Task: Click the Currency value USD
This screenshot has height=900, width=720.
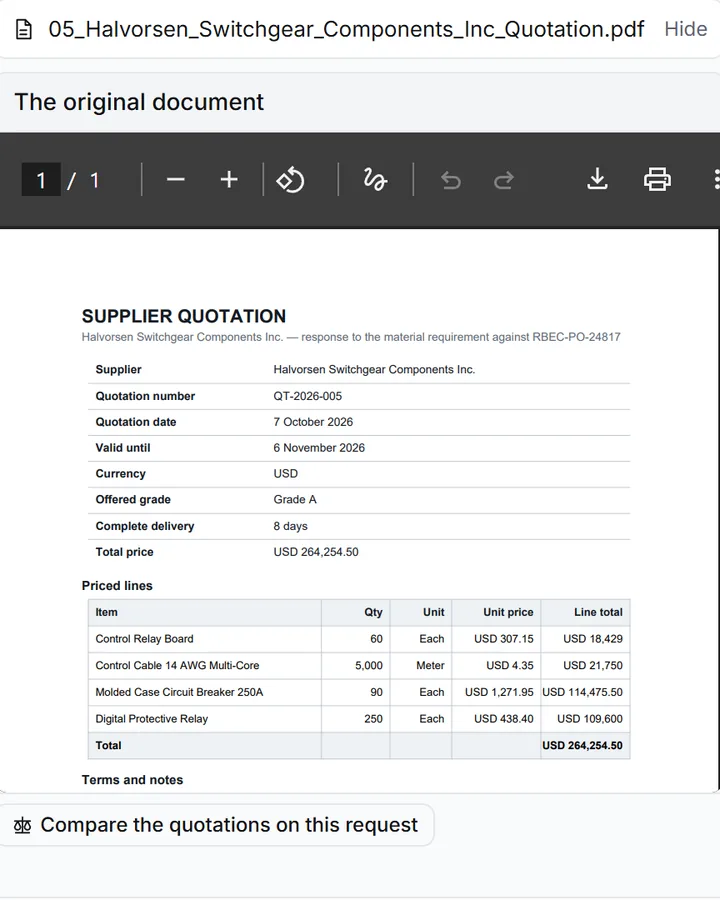Action: point(285,474)
